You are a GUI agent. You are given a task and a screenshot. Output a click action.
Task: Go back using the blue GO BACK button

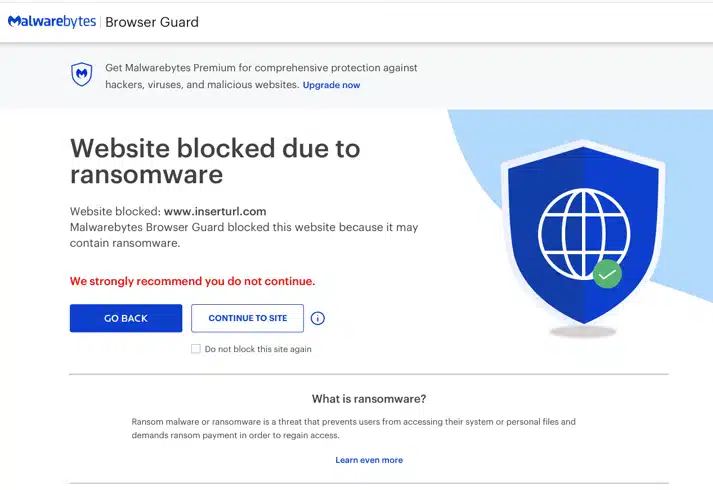pos(126,318)
